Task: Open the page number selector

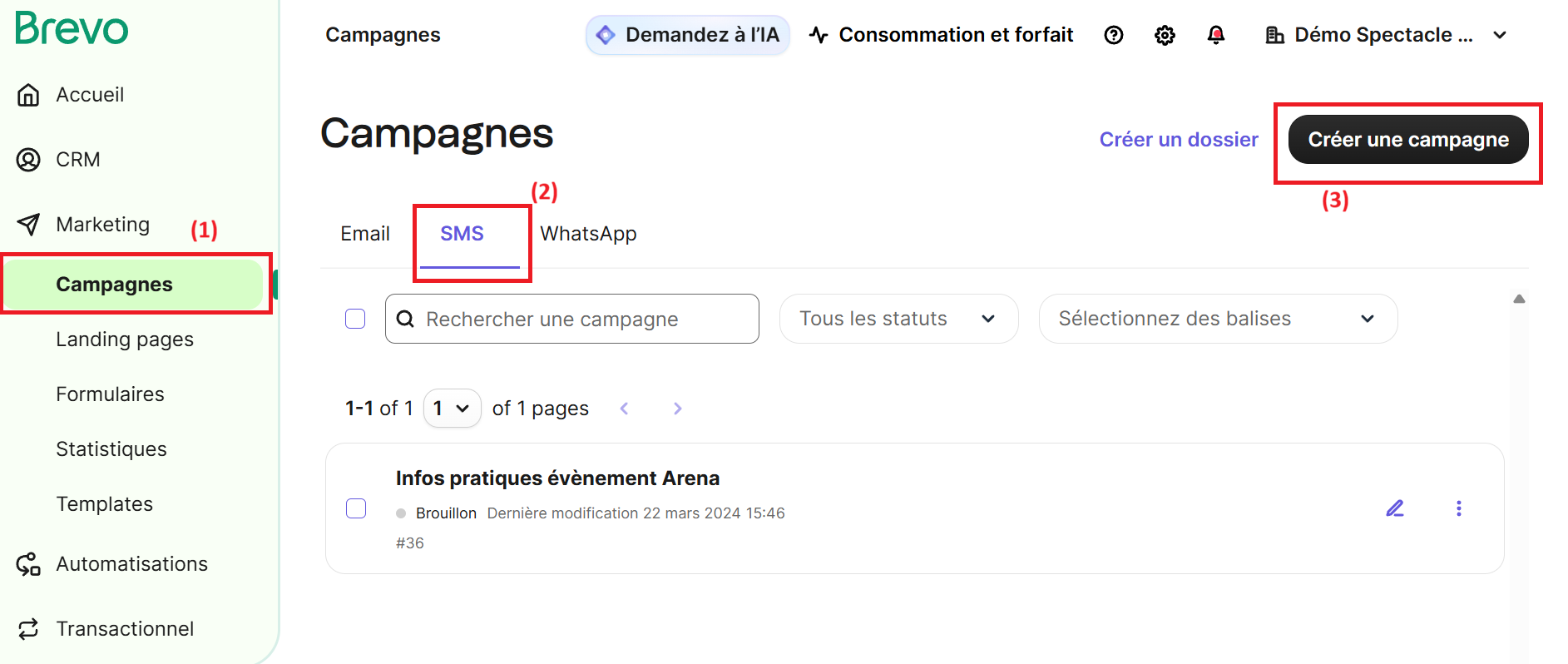Action: click(452, 409)
